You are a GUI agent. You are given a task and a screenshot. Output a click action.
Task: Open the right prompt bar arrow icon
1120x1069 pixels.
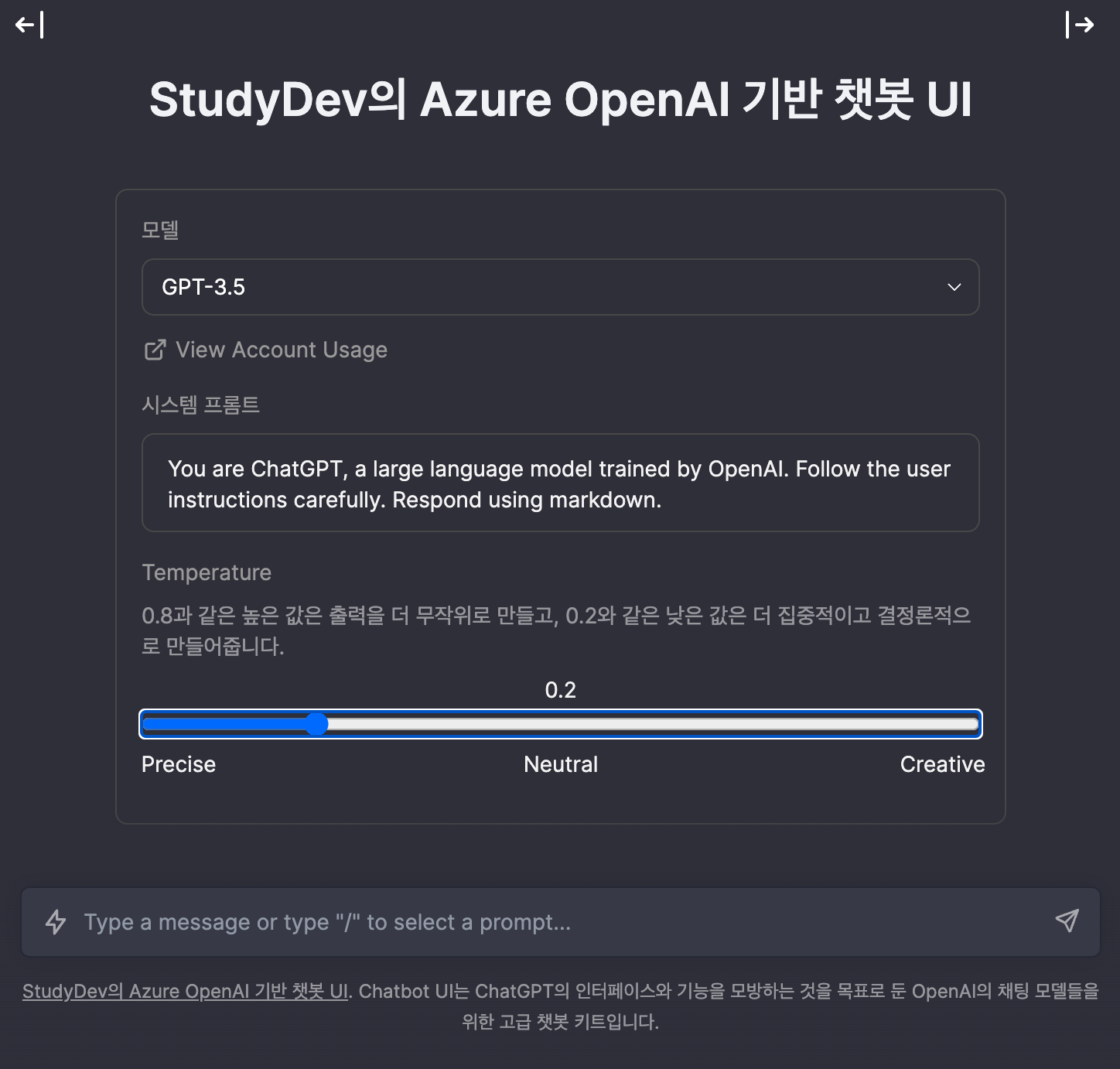(1080, 25)
